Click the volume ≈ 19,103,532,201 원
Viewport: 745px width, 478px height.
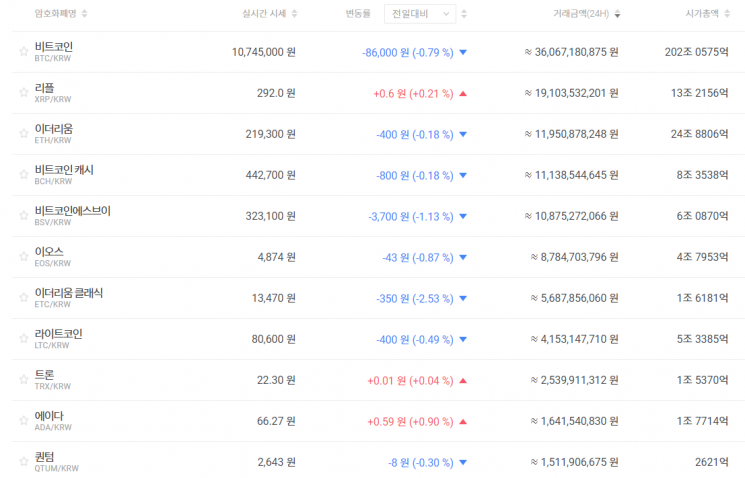572,93
